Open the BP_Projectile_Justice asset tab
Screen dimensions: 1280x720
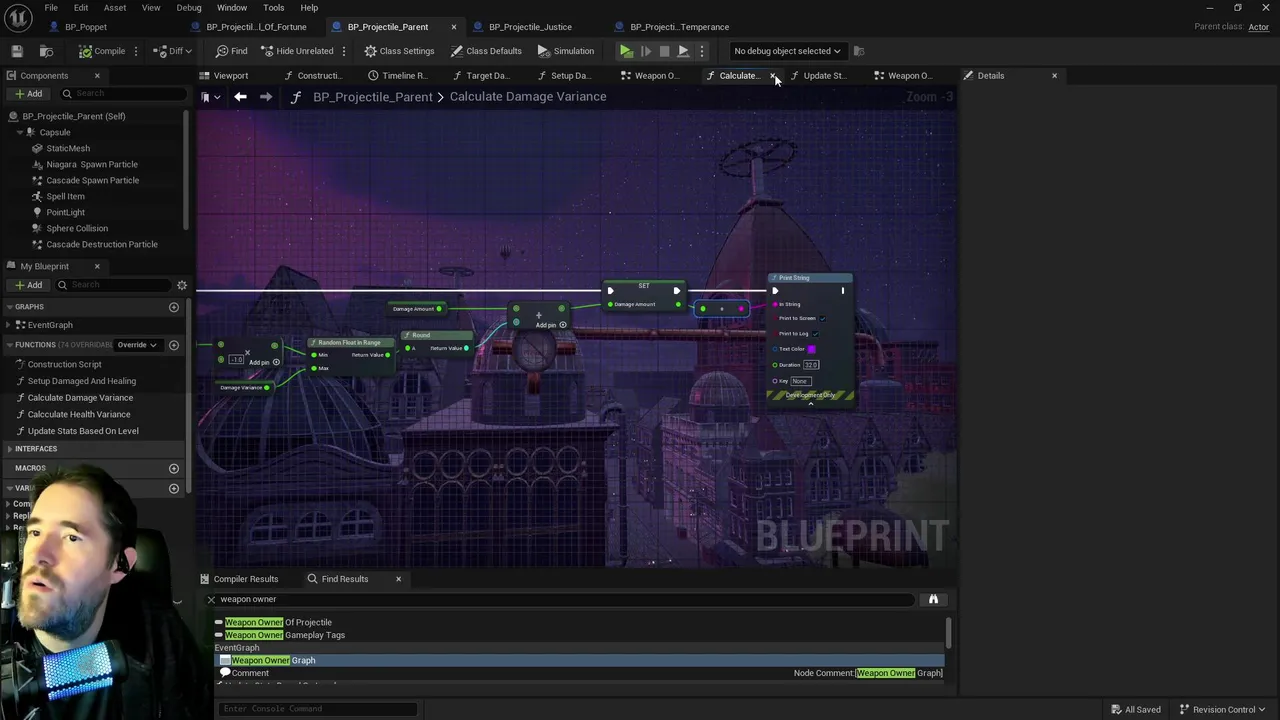coord(530,27)
